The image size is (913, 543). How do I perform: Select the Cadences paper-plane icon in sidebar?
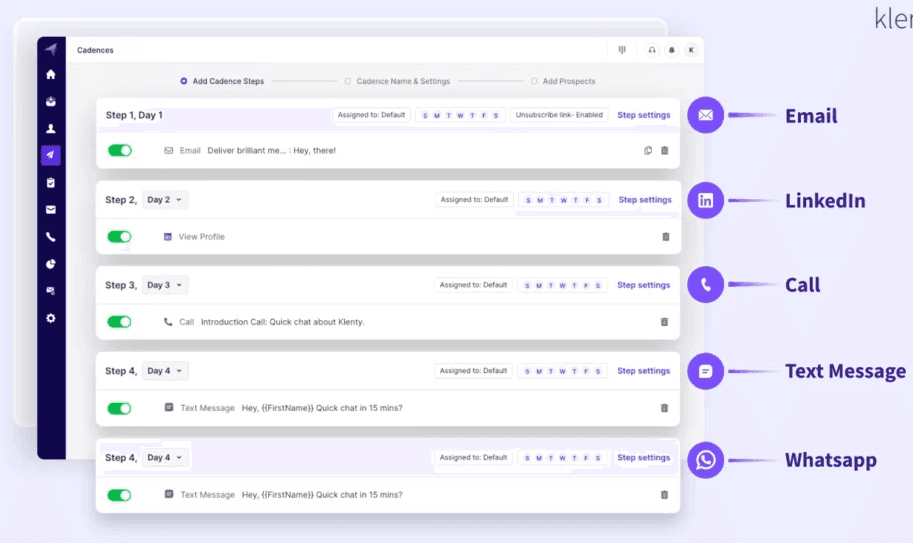[51, 155]
